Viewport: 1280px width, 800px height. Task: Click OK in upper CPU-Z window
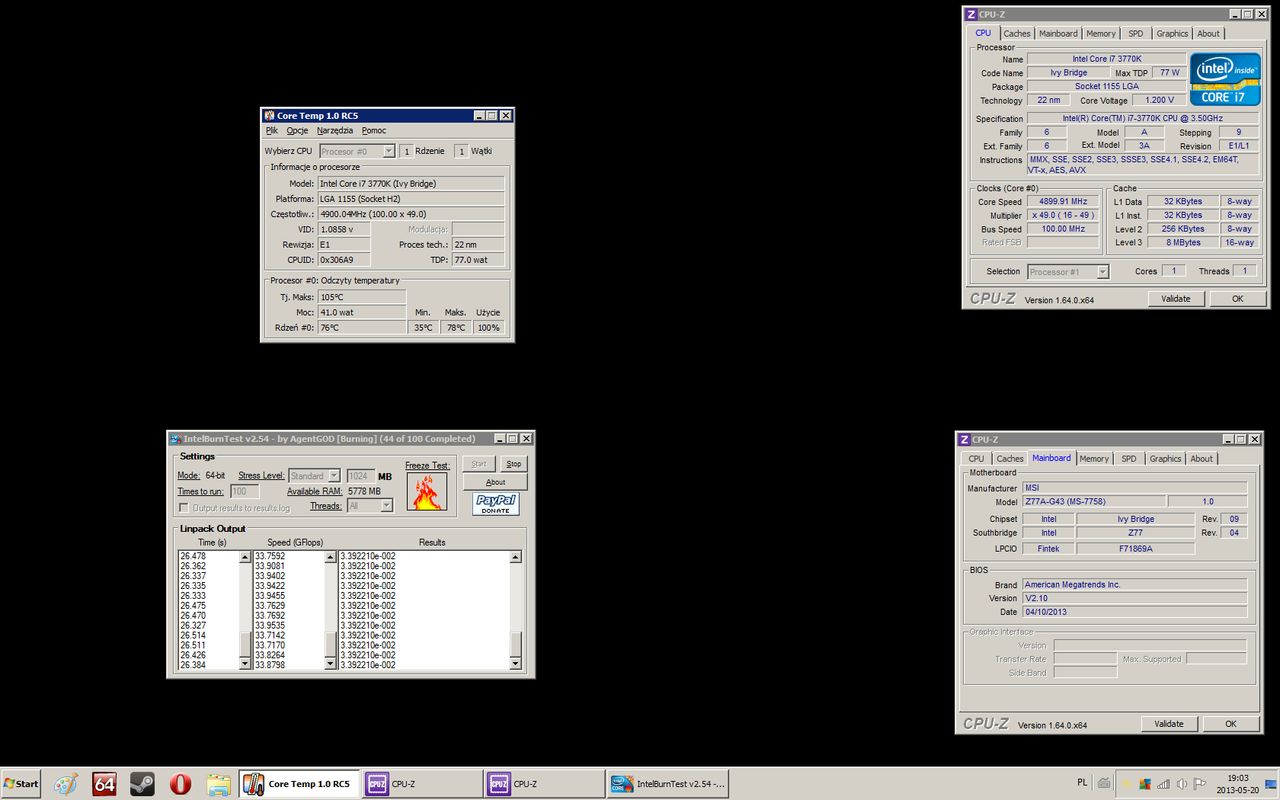1237,299
